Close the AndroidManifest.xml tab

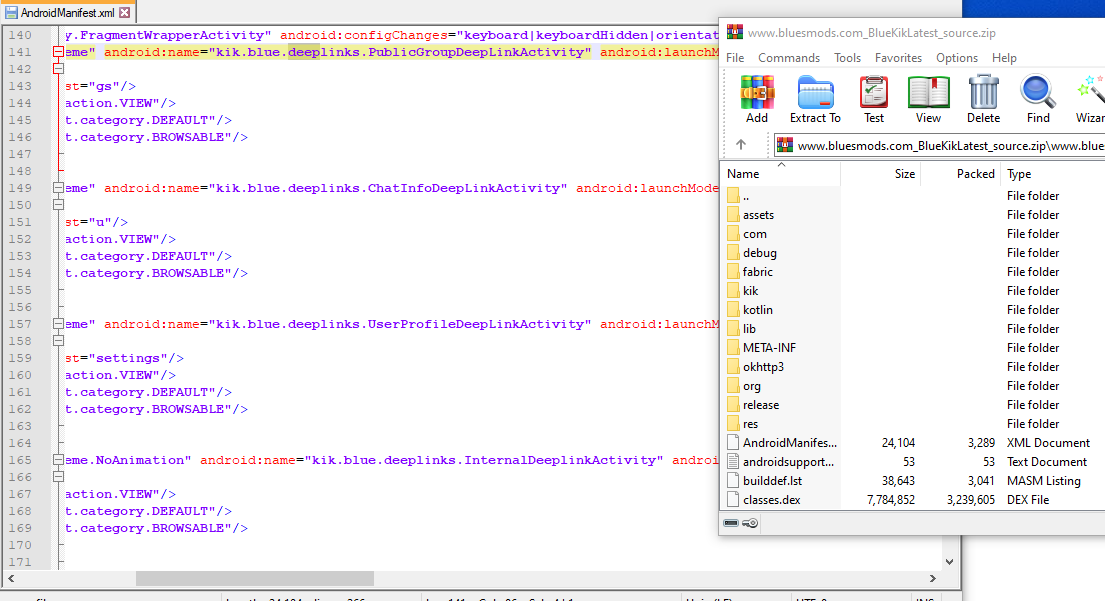click(x=125, y=13)
